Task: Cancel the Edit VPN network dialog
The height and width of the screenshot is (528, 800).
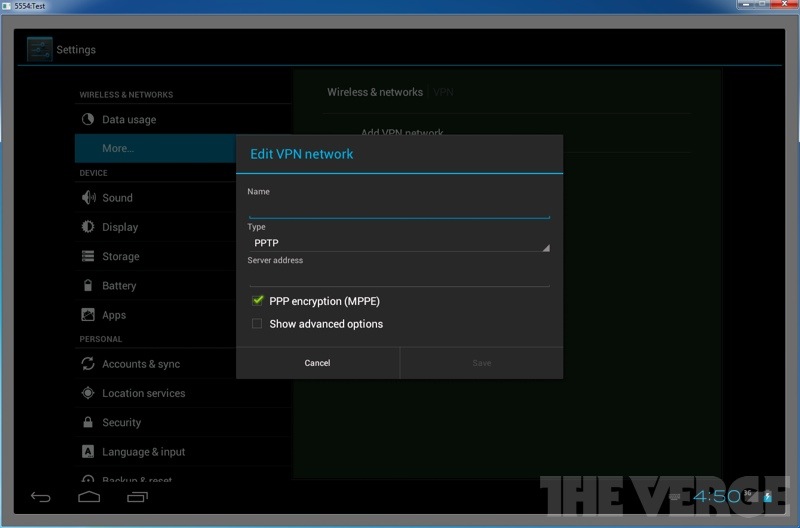Action: click(x=317, y=363)
